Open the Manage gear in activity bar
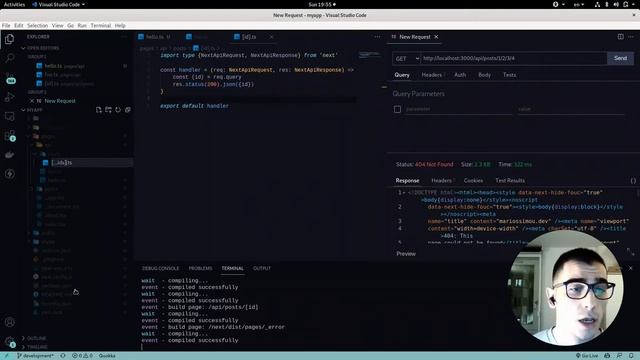Image resolution: width=640 pixels, height=360 pixels. [x=9, y=342]
